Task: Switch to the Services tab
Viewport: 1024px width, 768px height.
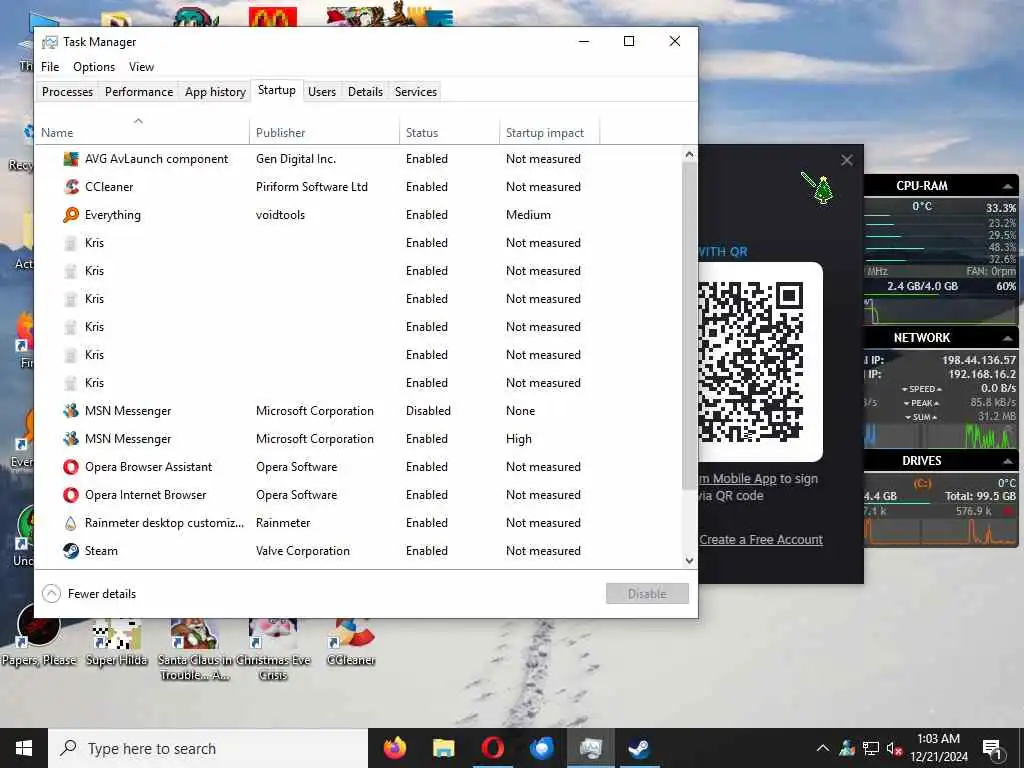Action: click(x=416, y=91)
